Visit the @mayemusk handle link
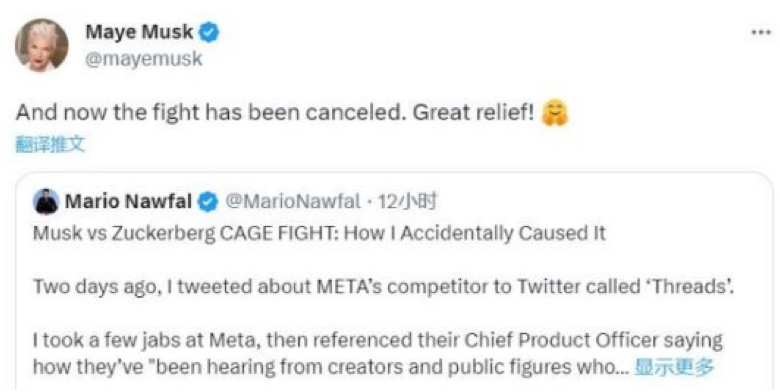The image size is (780, 392). point(144,59)
